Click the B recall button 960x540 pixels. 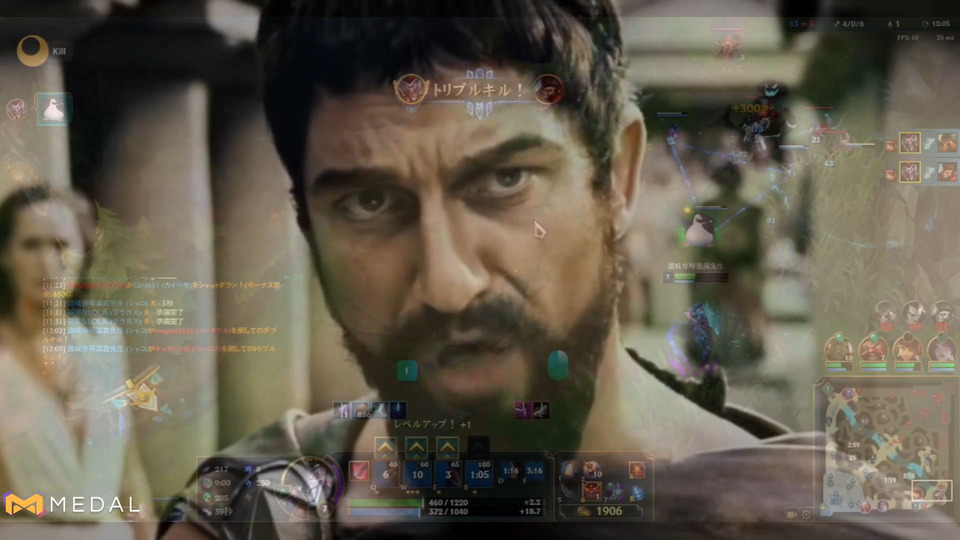(637, 492)
